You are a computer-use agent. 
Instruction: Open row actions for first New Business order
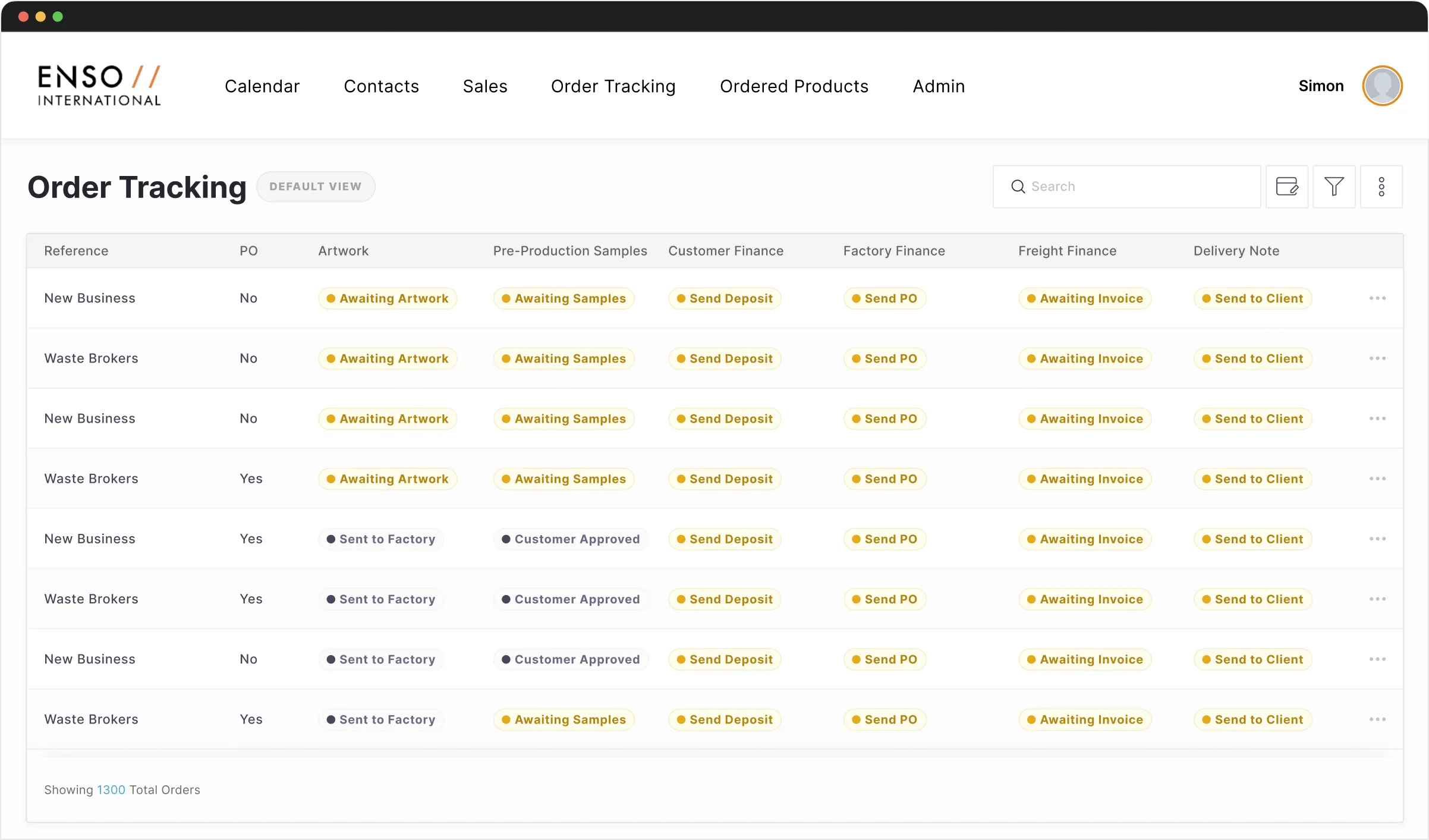[1377, 298]
